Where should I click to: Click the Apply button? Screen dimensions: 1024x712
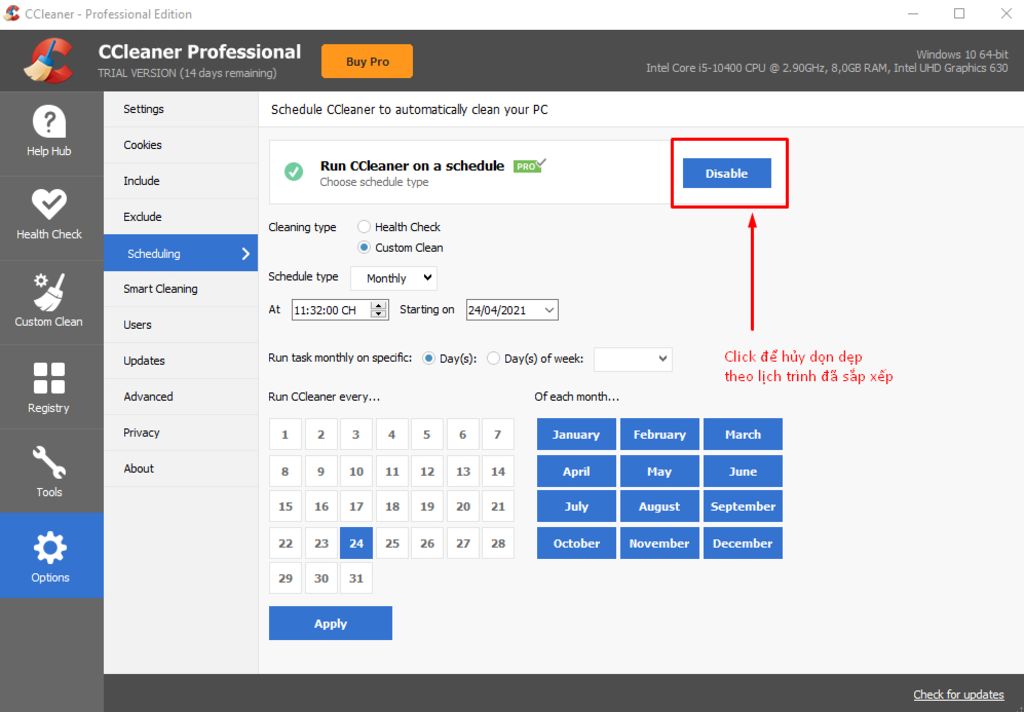click(x=330, y=623)
